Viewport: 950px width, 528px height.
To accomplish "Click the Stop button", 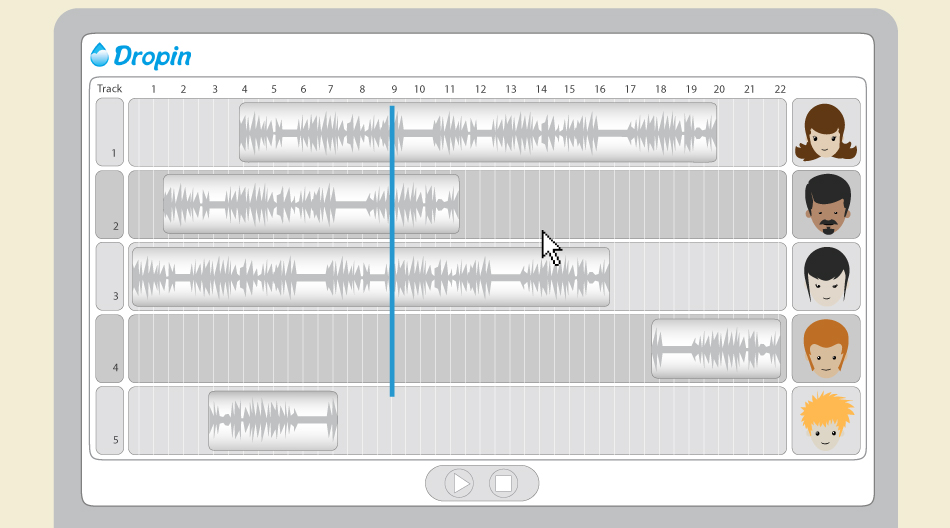I will click(x=503, y=484).
